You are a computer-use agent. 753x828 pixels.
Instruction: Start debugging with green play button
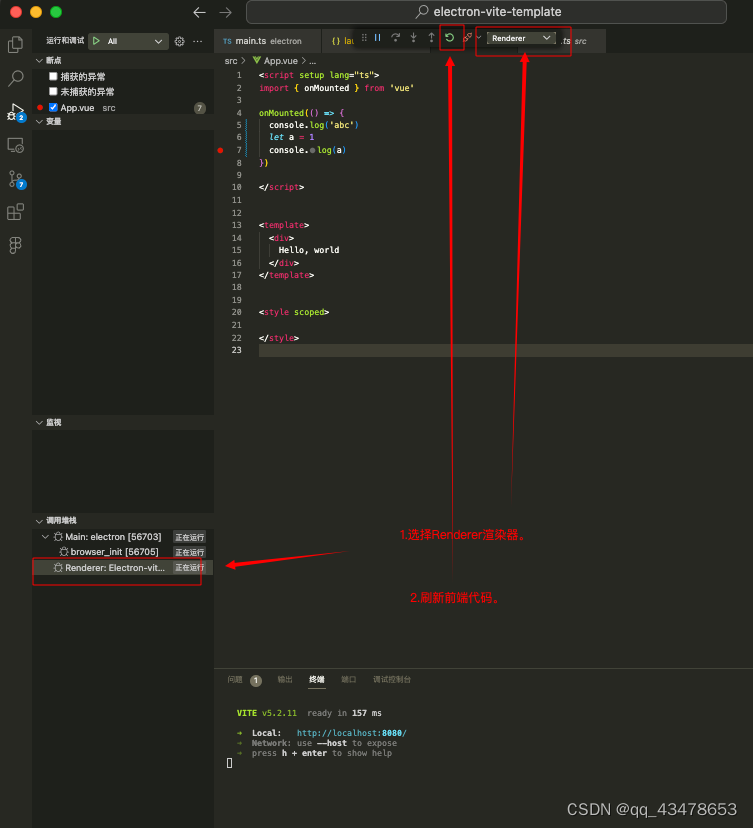pos(96,41)
